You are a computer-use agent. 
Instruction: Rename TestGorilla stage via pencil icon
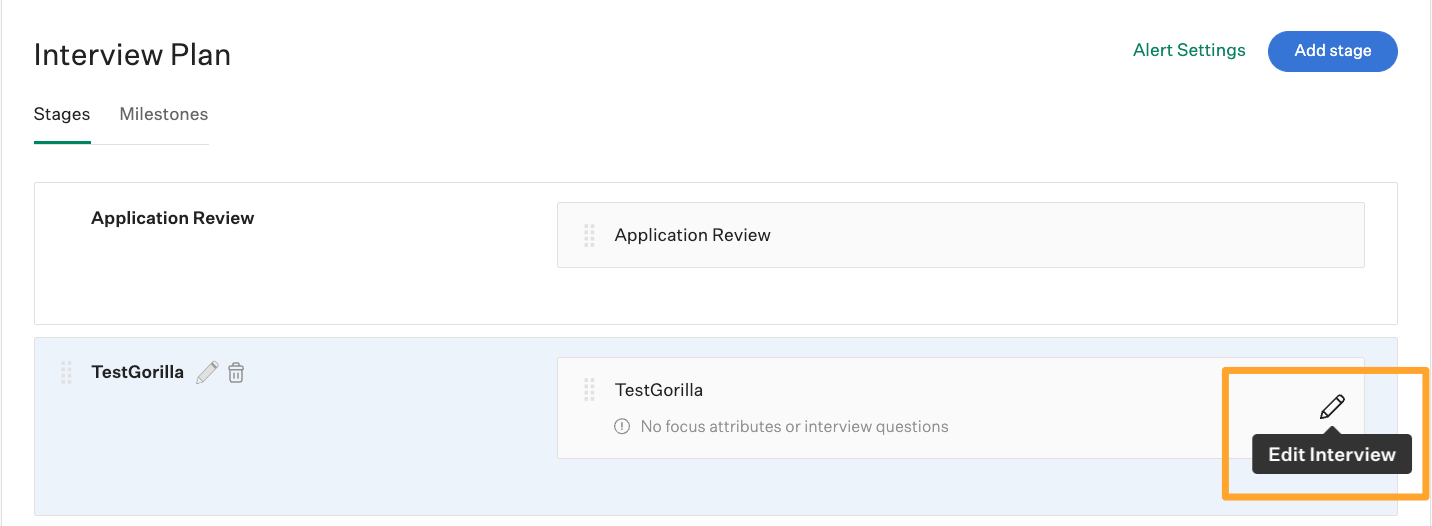point(207,373)
